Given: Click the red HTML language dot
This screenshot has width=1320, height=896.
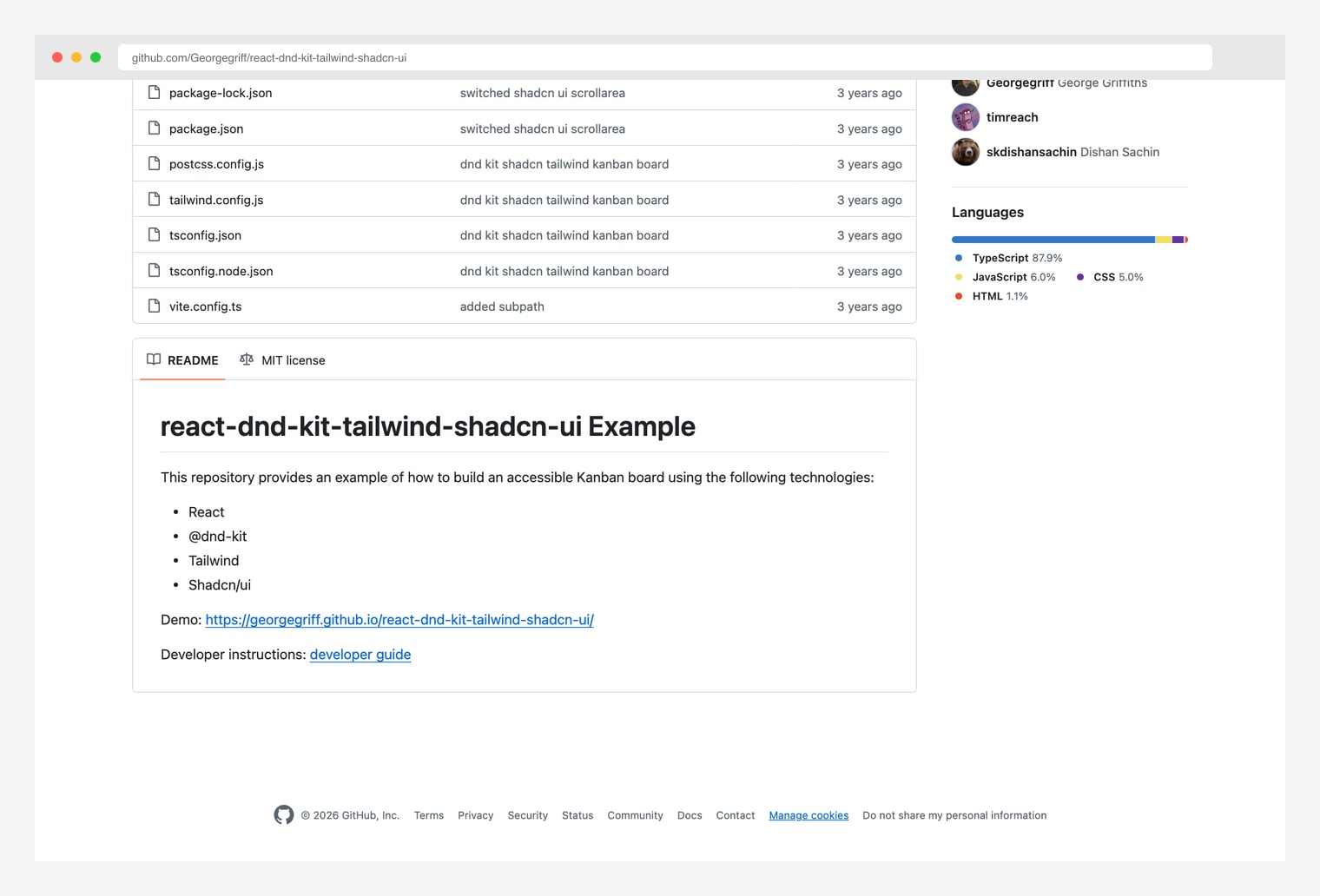Looking at the screenshot, I should click(x=959, y=296).
